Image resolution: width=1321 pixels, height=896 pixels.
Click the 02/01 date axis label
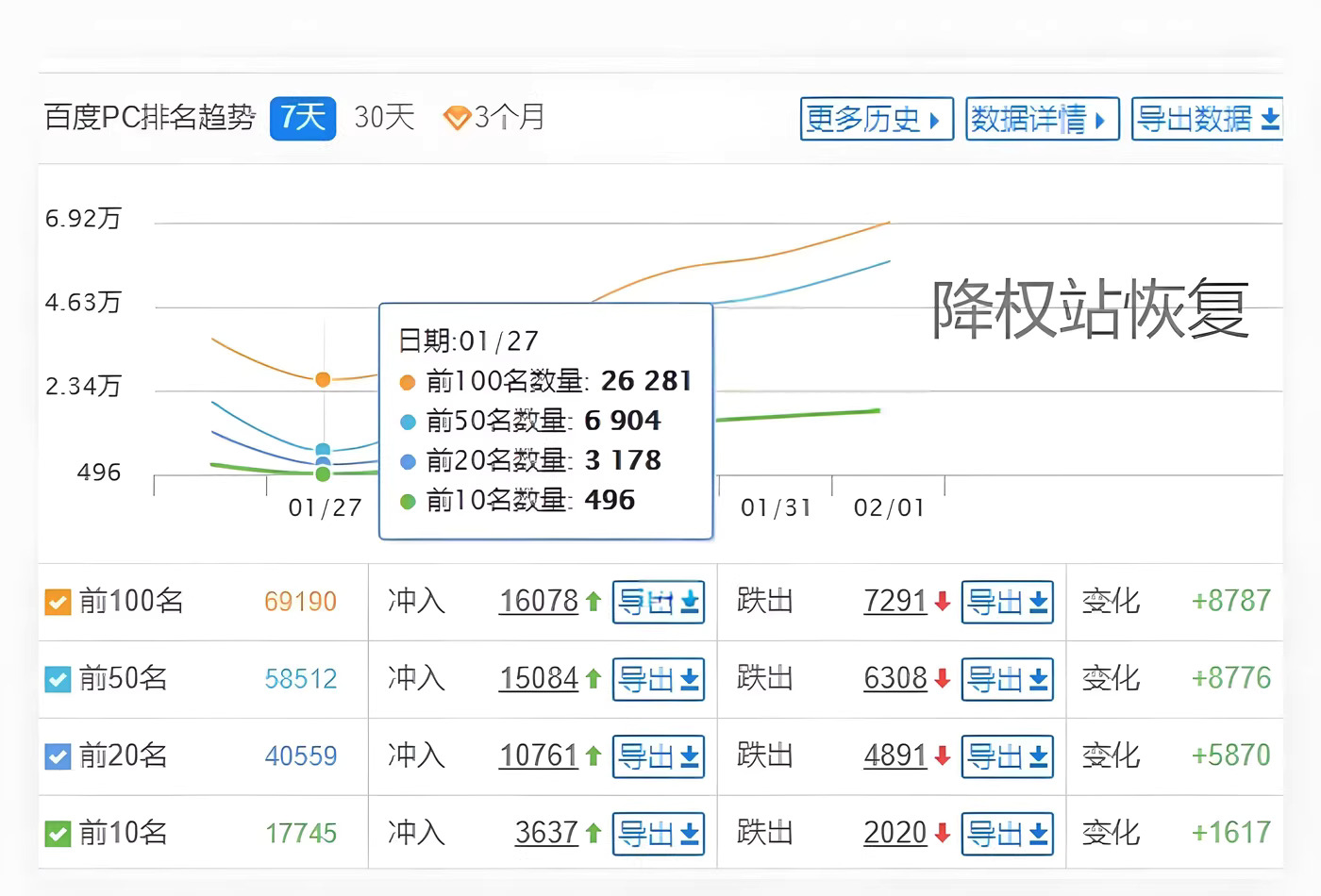[889, 508]
